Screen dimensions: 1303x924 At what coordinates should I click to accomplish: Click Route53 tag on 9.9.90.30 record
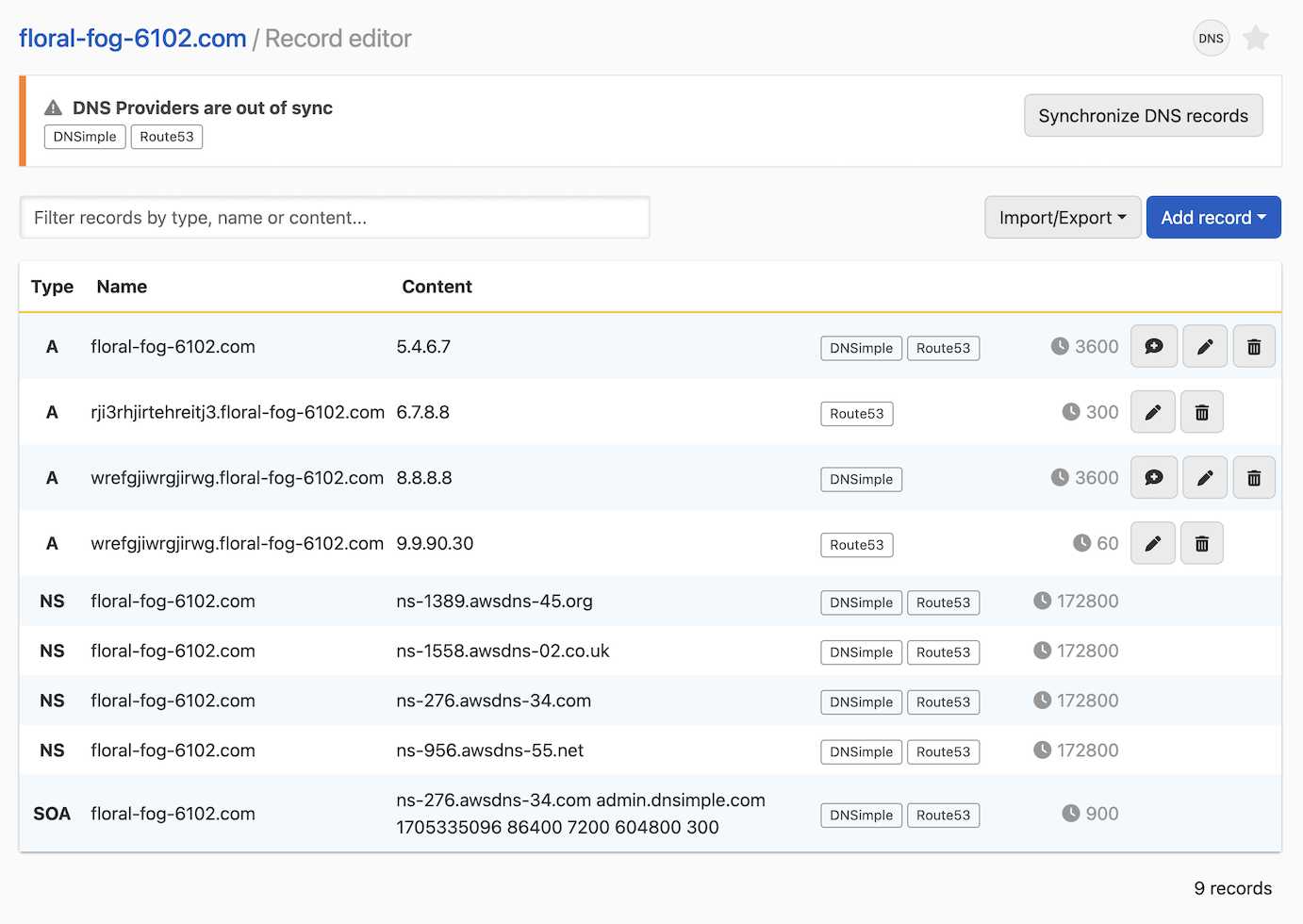(857, 545)
